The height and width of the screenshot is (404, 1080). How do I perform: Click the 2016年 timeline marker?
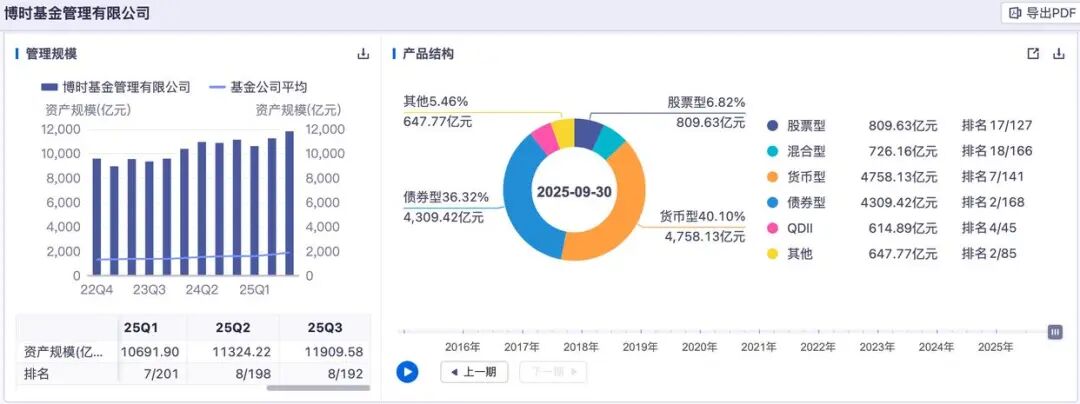[463, 347]
